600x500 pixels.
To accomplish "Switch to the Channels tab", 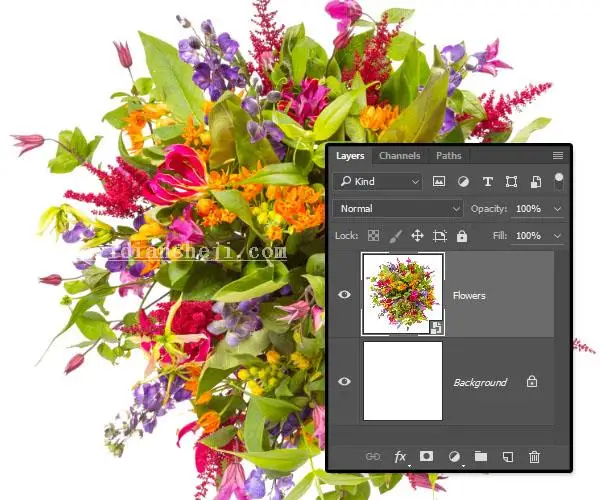I will [x=399, y=156].
